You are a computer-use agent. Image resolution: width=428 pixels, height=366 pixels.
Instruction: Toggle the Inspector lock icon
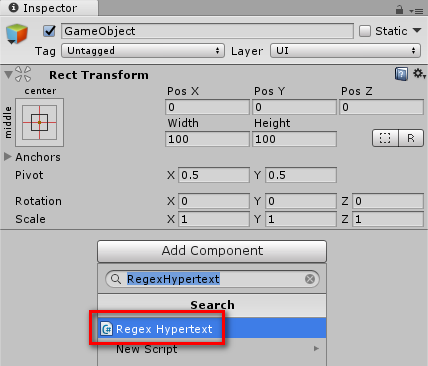pyautogui.click(x=399, y=10)
